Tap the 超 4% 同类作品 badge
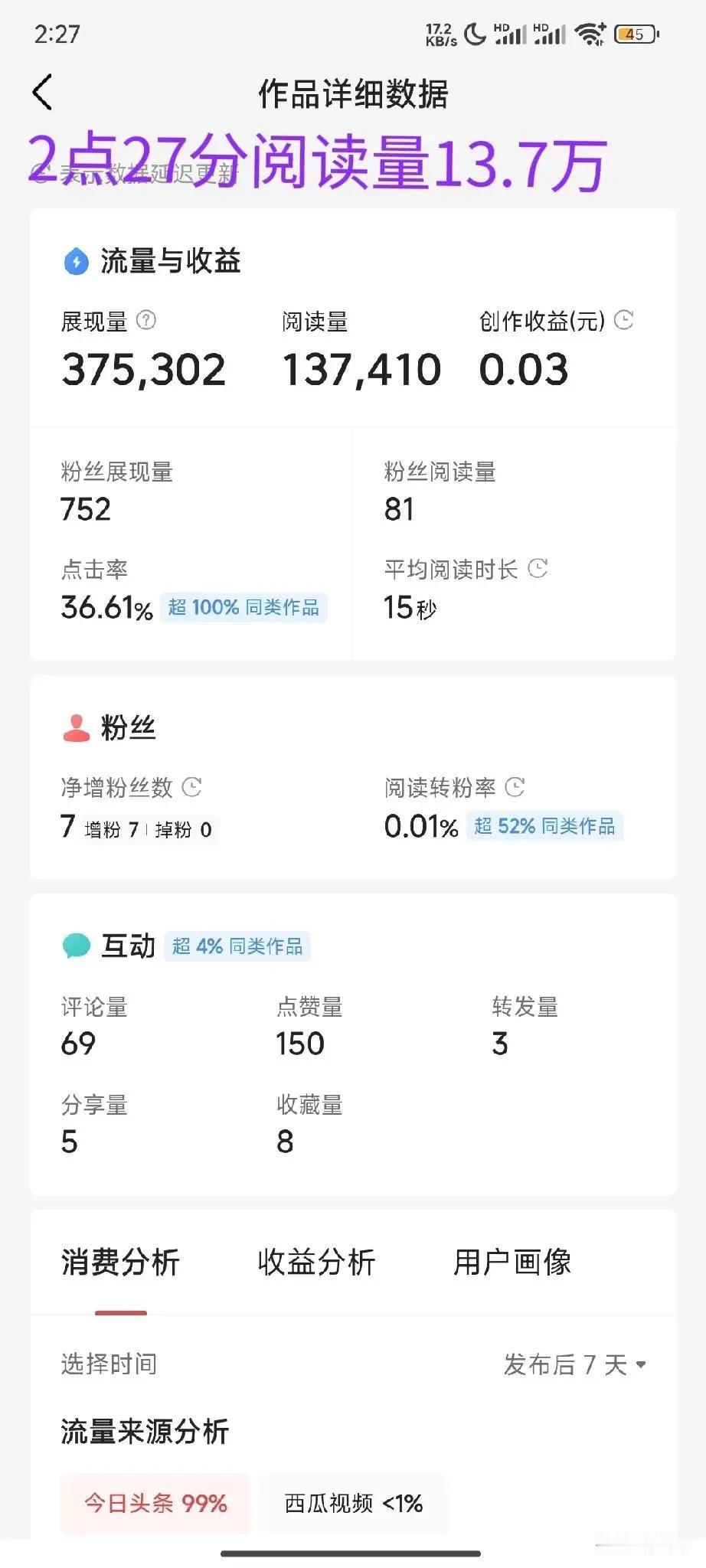Viewport: 706px width, 1568px height. pos(237,946)
